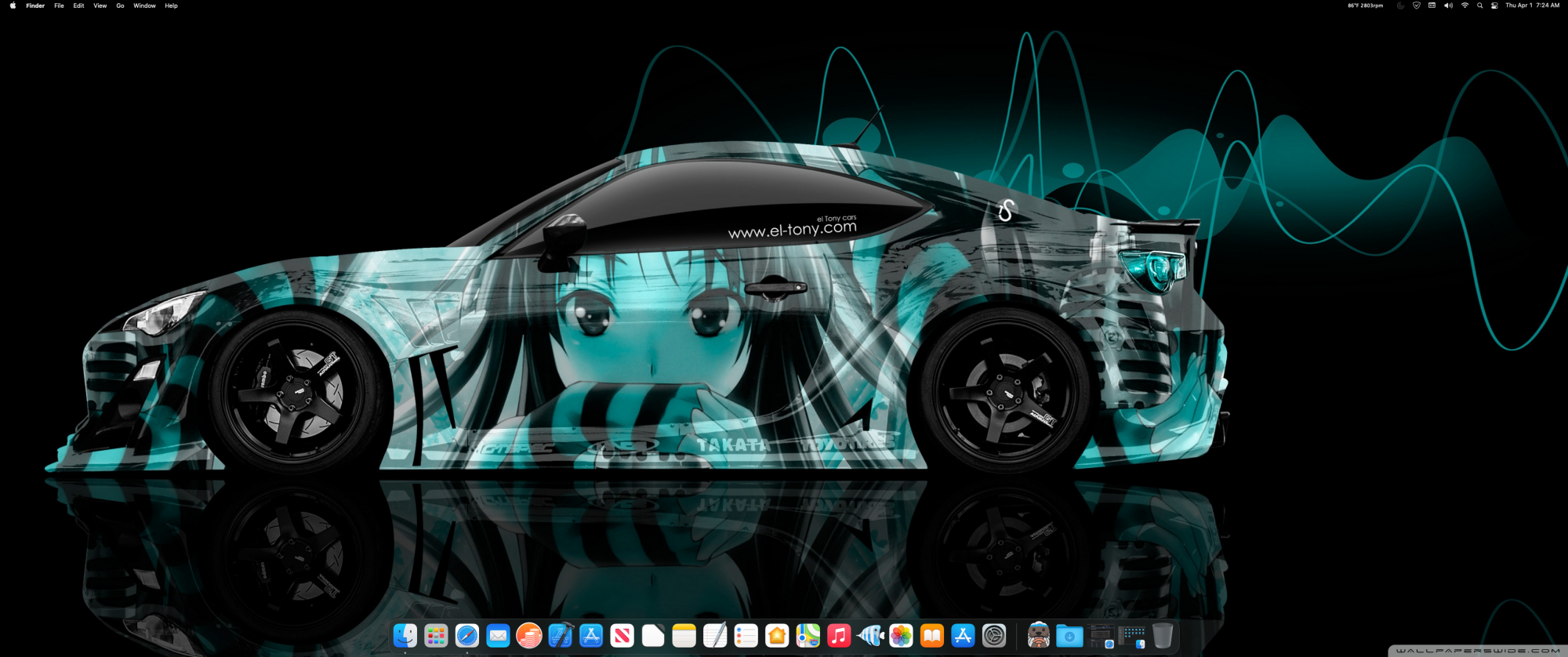The height and width of the screenshot is (657, 1568).
Task: Open the first App Store icon beside Xcode
Action: (x=591, y=636)
